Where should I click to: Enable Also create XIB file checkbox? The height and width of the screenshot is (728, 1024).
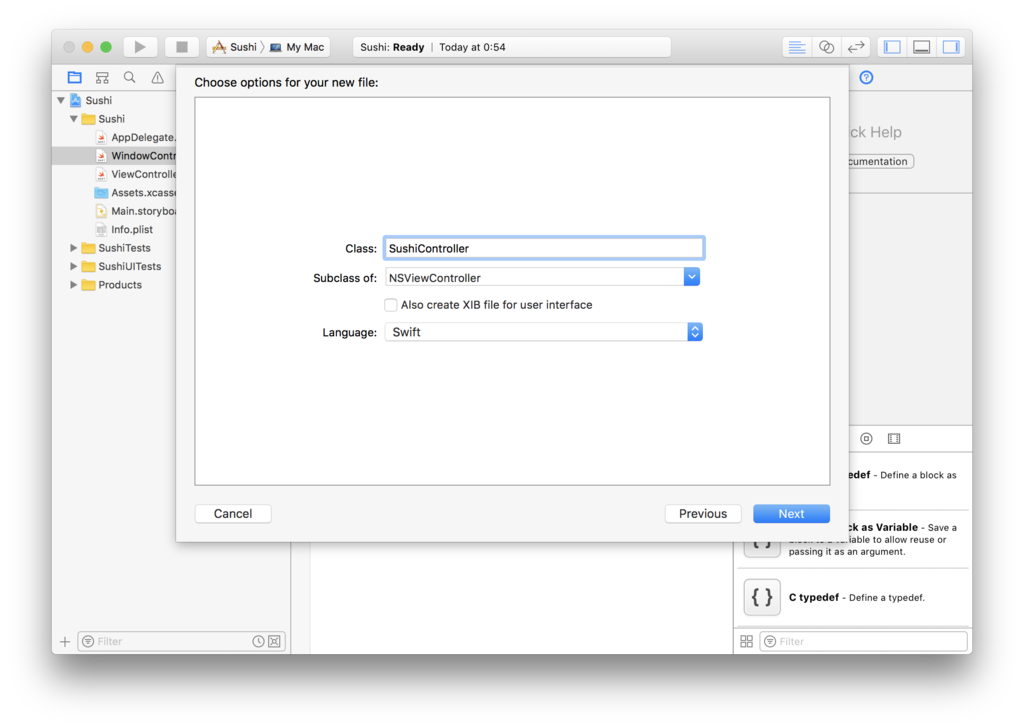pyautogui.click(x=391, y=305)
